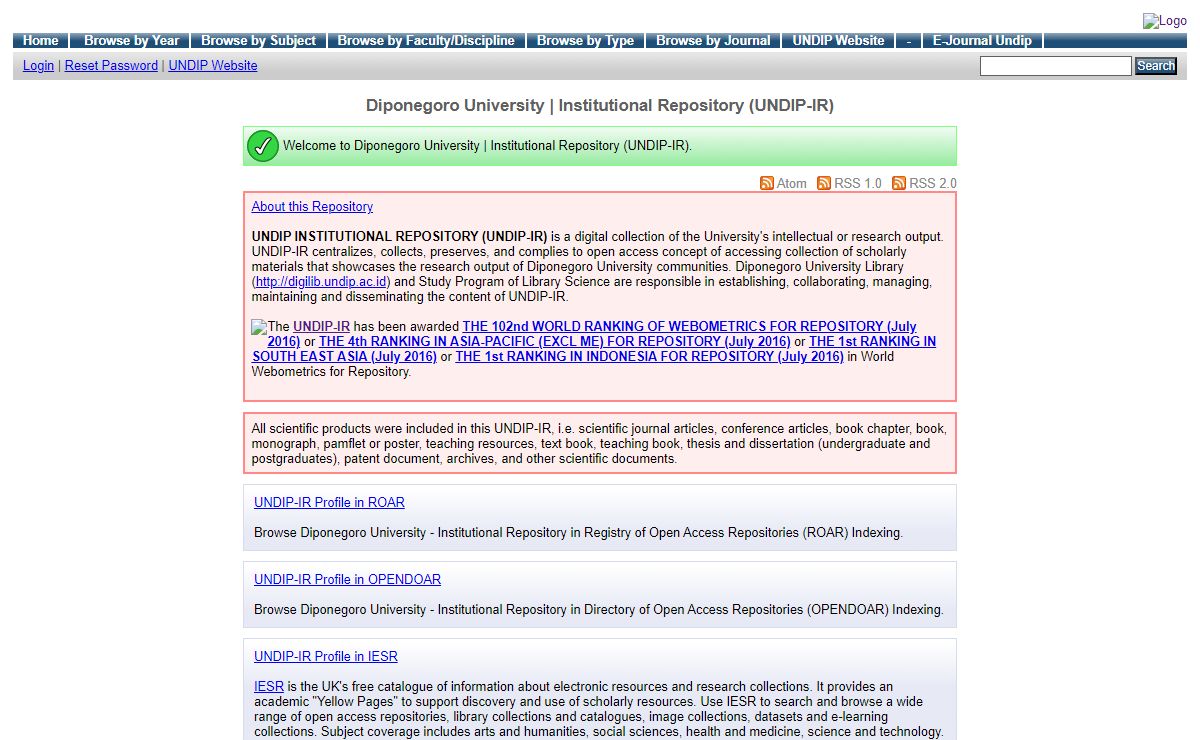Open About this Repository link
Image resolution: width=1200 pixels, height=740 pixels.
pyautogui.click(x=312, y=206)
